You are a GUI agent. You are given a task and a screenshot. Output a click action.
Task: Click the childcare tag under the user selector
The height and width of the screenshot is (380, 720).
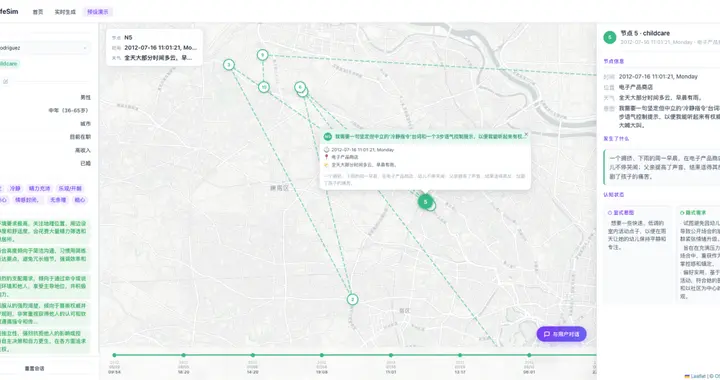[9, 64]
